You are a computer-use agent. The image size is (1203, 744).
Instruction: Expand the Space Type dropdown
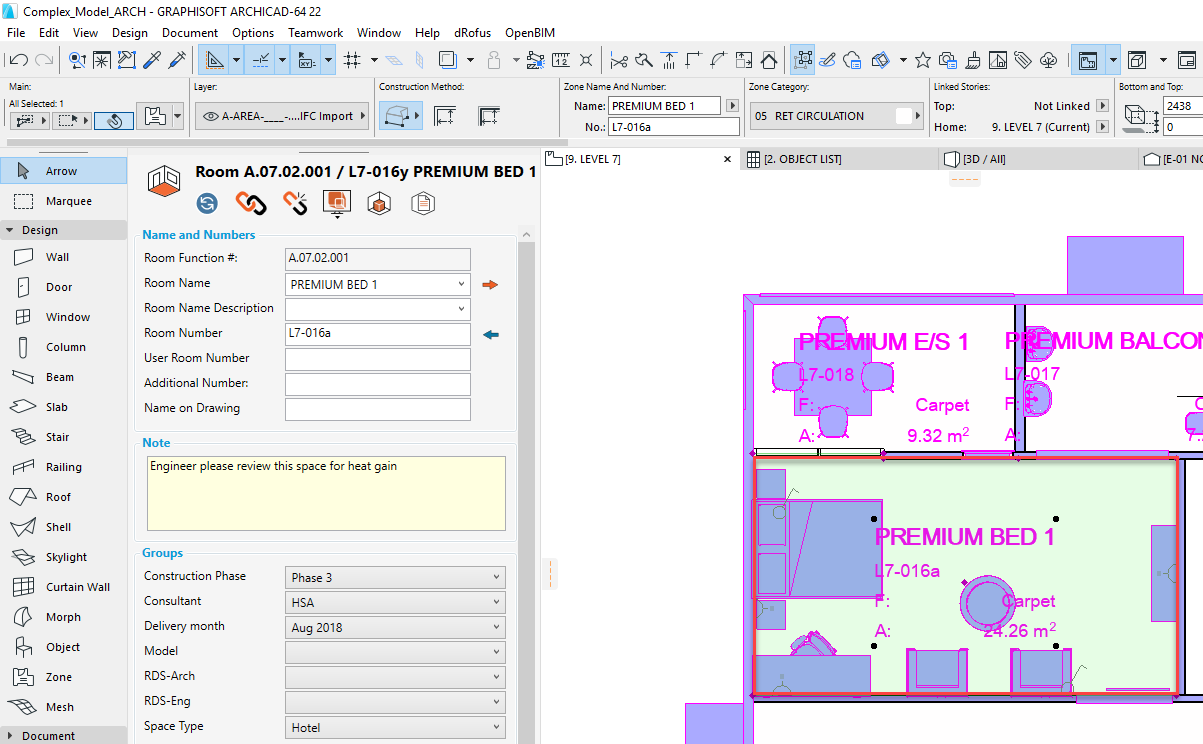pyautogui.click(x=395, y=728)
